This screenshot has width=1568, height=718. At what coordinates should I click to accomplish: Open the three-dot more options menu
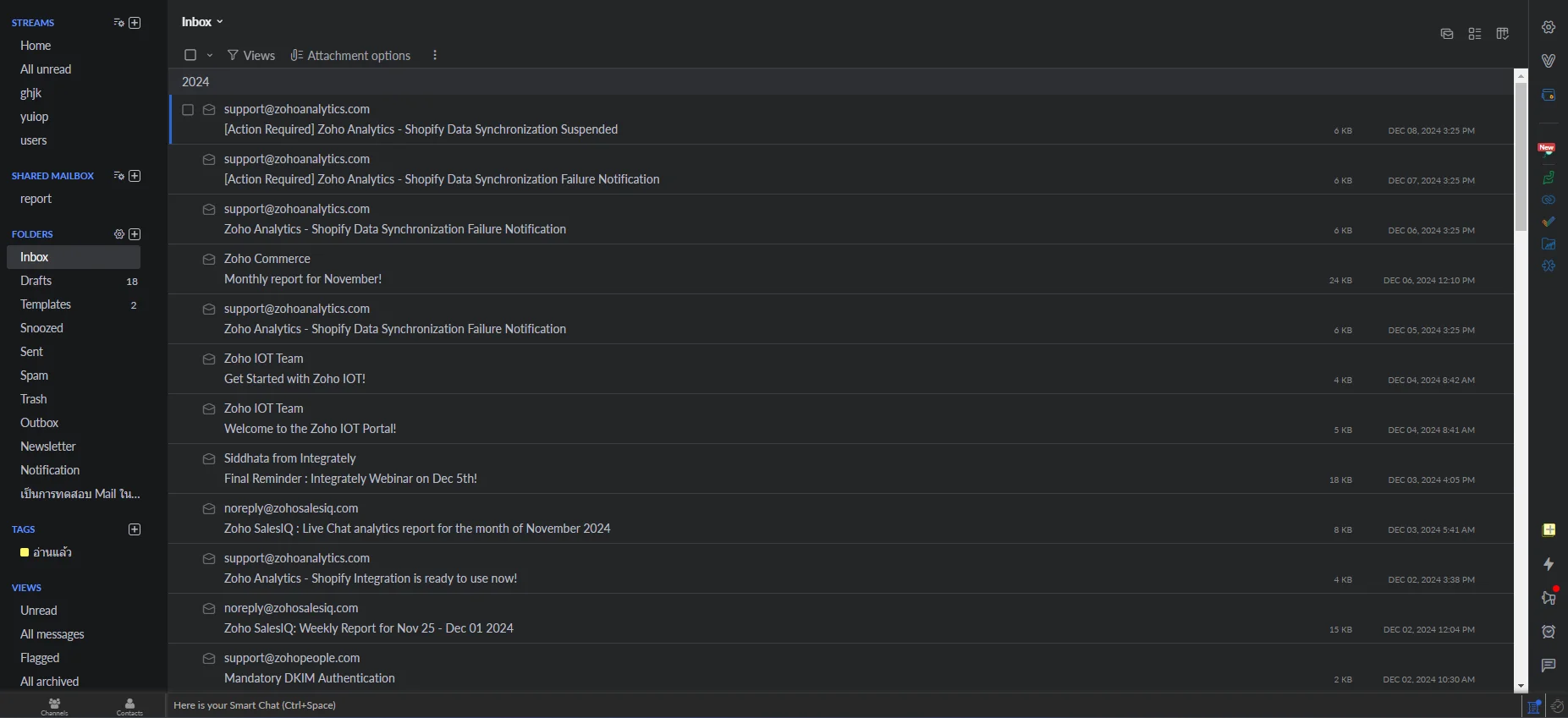[x=435, y=55]
